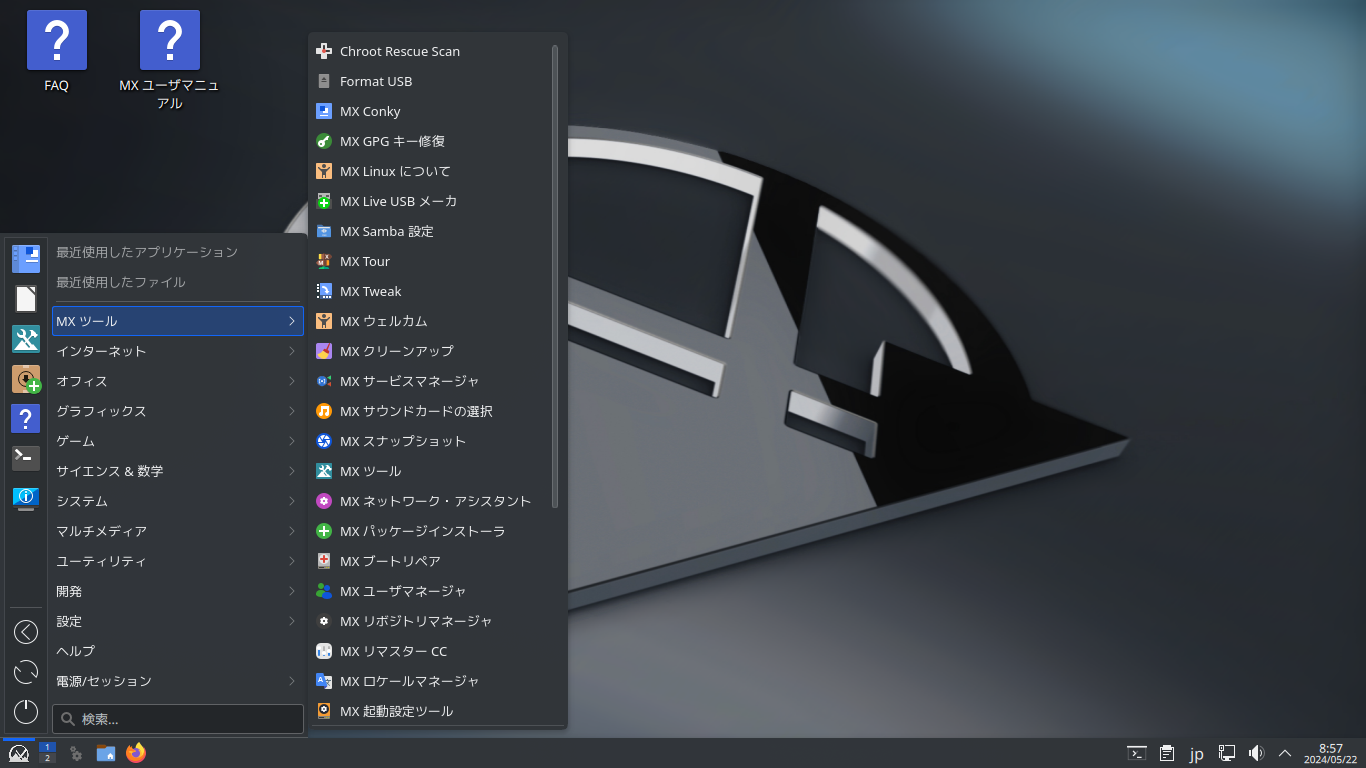Image resolution: width=1366 pixels, height=768 pixels.
Task: Open the help question-mark favorite in the sidebar
Action: 26,419
